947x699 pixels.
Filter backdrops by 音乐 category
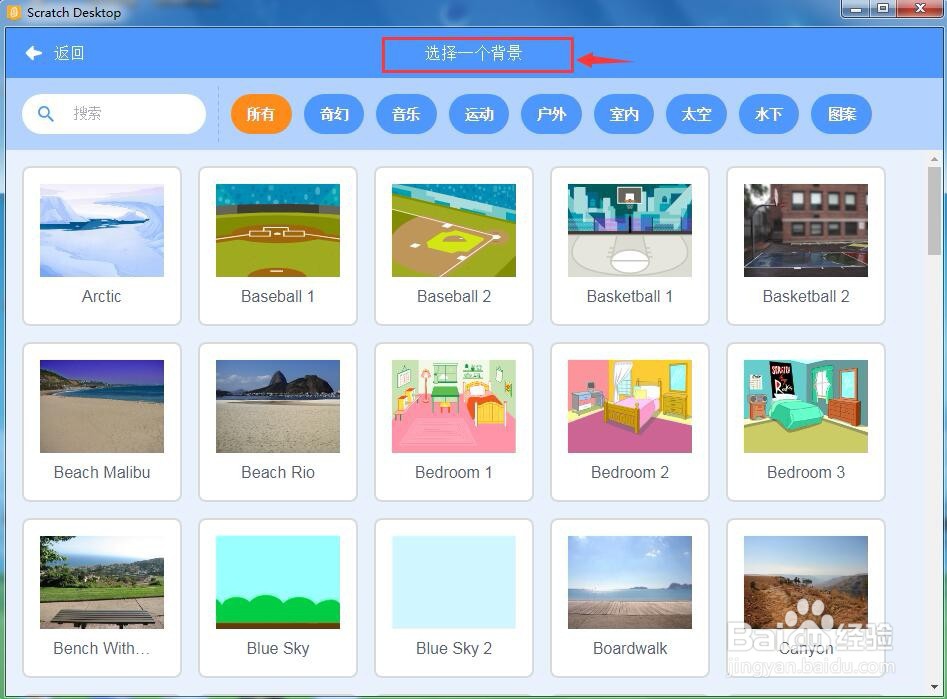406,114
